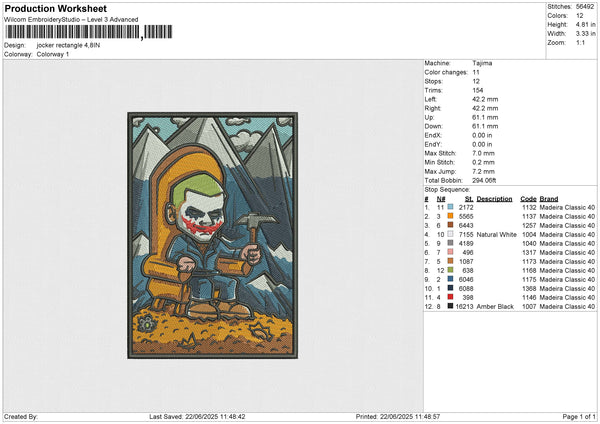Click the Natural White color swatch
Screen dimensions: 600x424
pos(450,234)
